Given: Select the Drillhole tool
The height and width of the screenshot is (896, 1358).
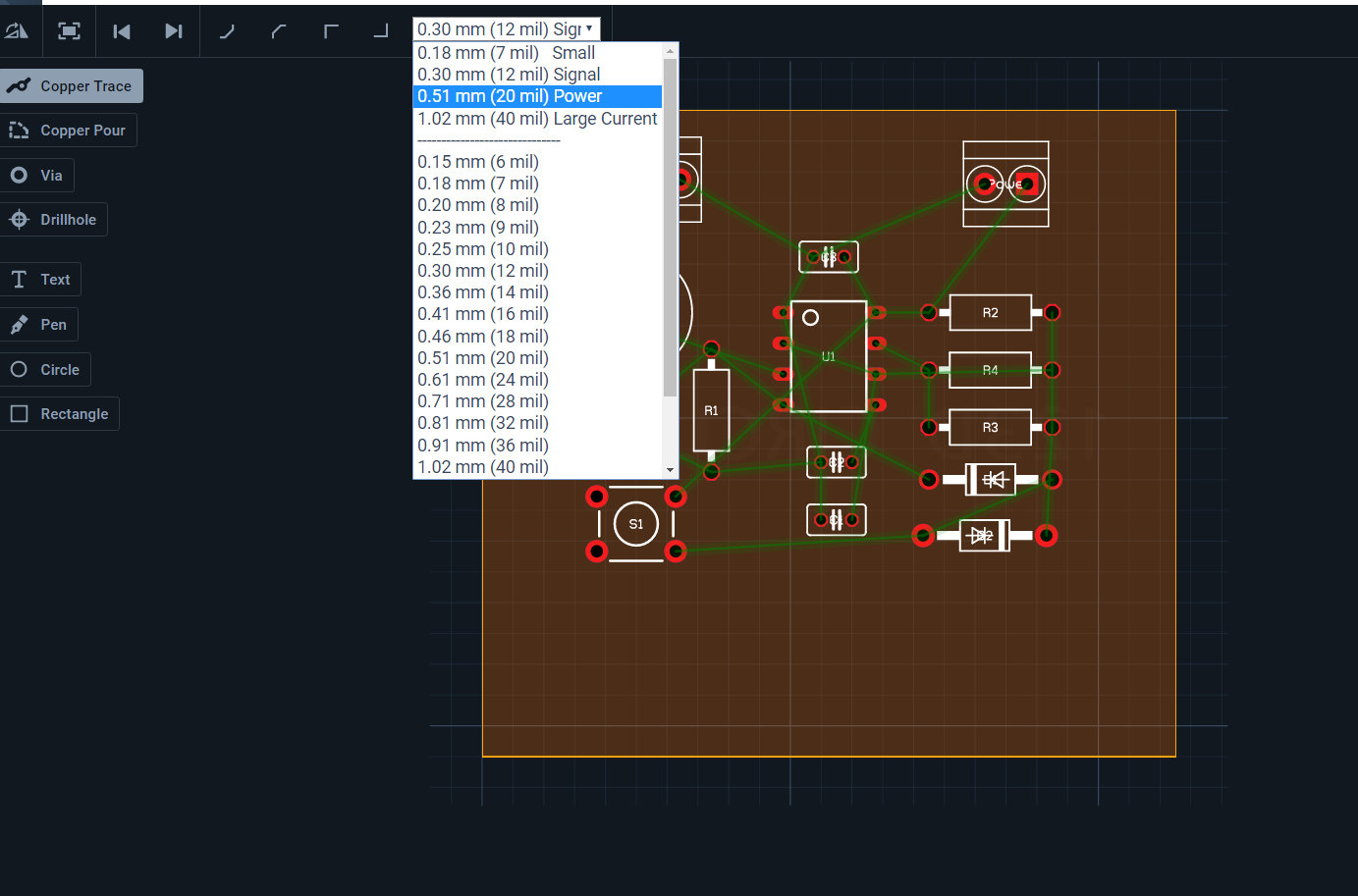Looking at the screenshot, I should click(x=54, y=220).
